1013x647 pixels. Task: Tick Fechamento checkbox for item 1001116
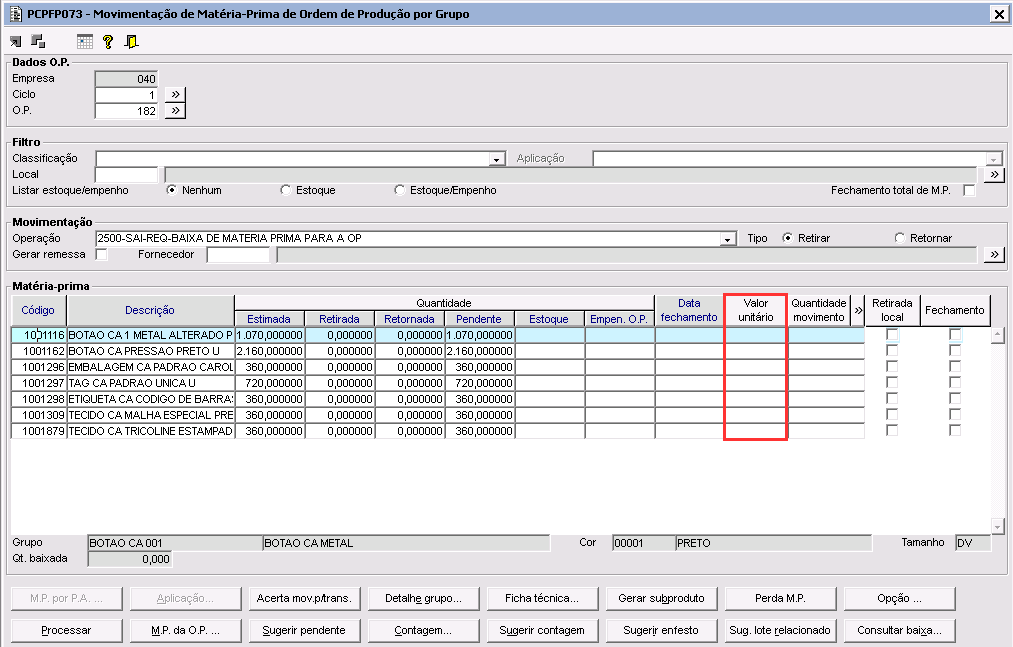coord(955,335)
